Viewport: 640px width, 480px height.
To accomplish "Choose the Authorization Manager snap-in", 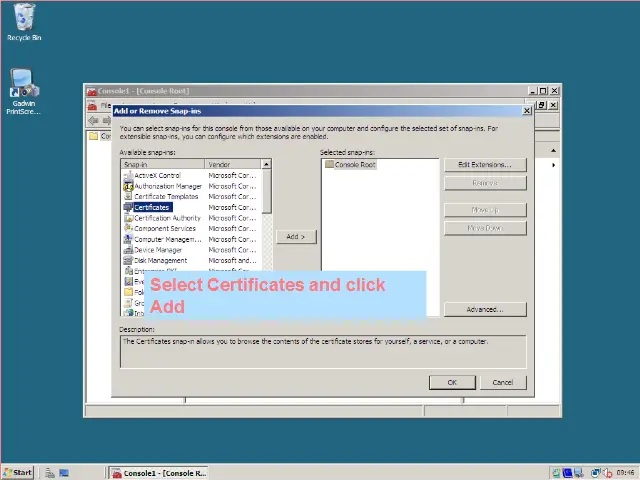I will point(167,186).
